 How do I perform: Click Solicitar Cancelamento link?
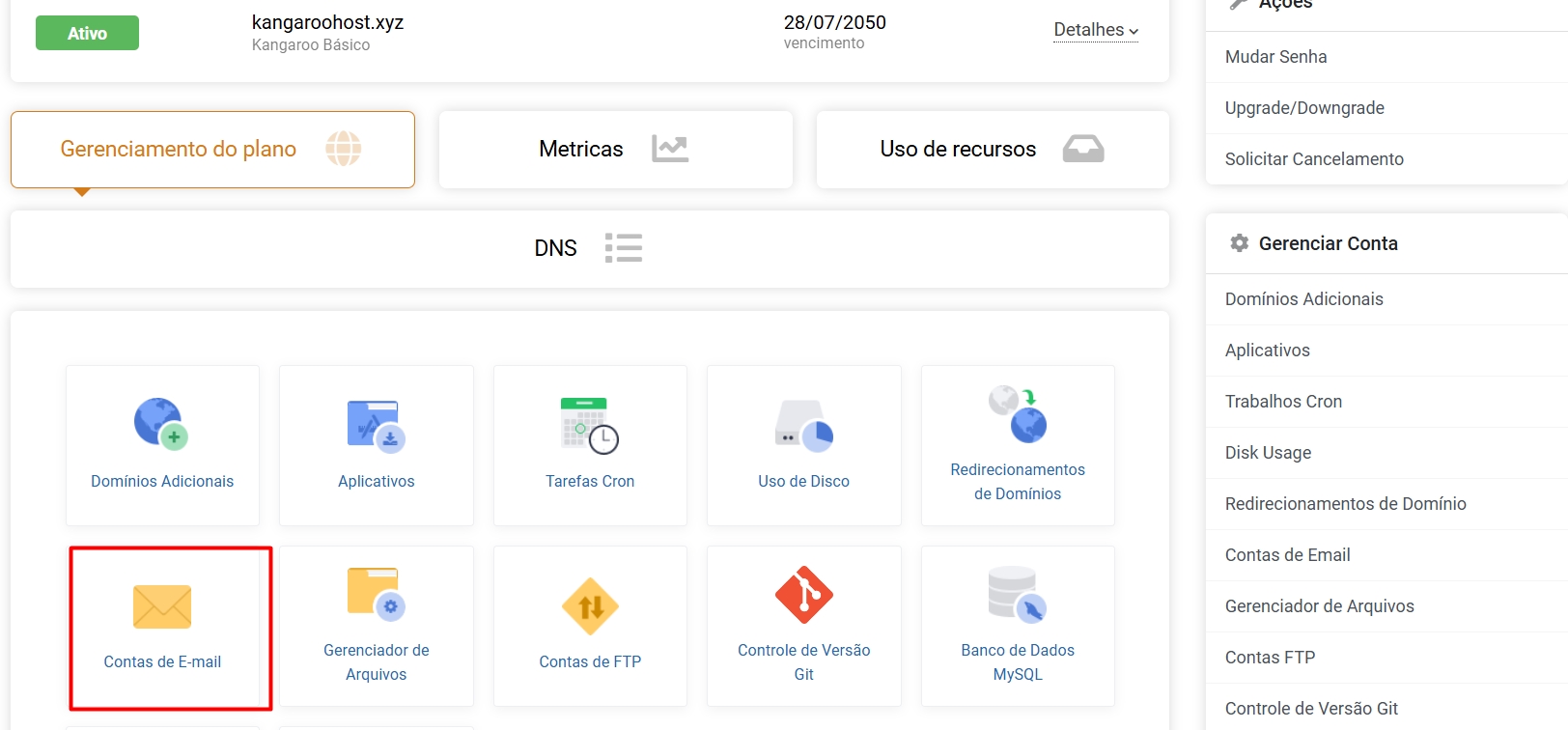(x=1314, y=159)
